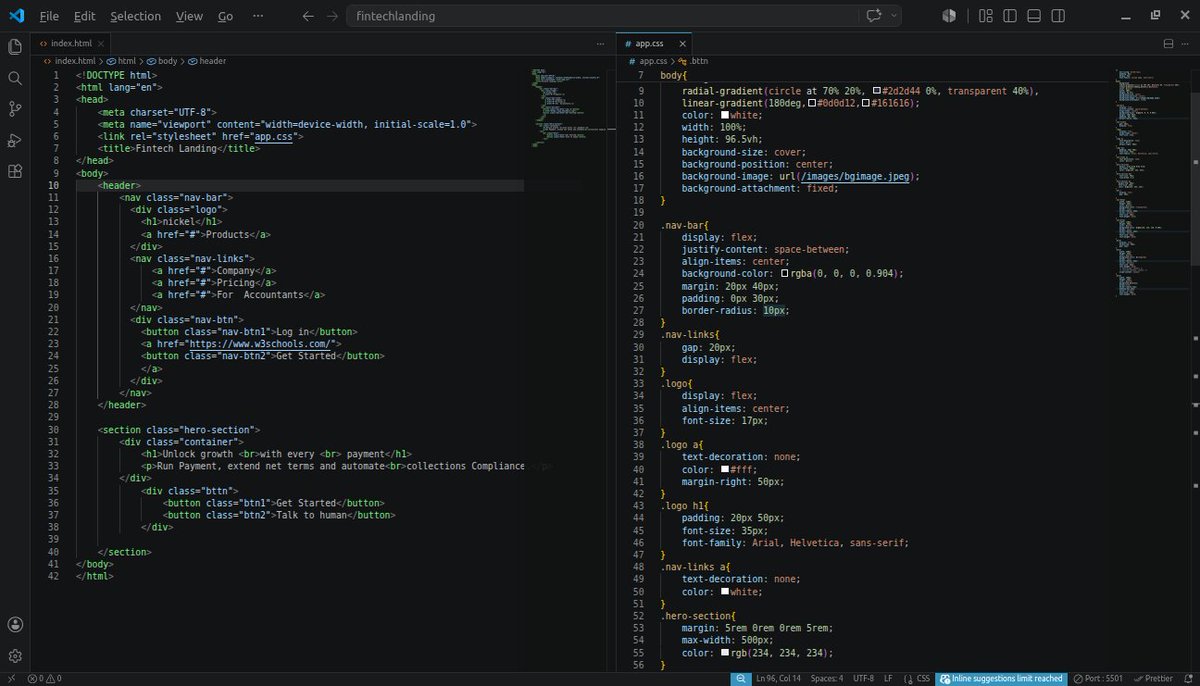Click the hexagon agent icon in title bar

click(948, 16)
